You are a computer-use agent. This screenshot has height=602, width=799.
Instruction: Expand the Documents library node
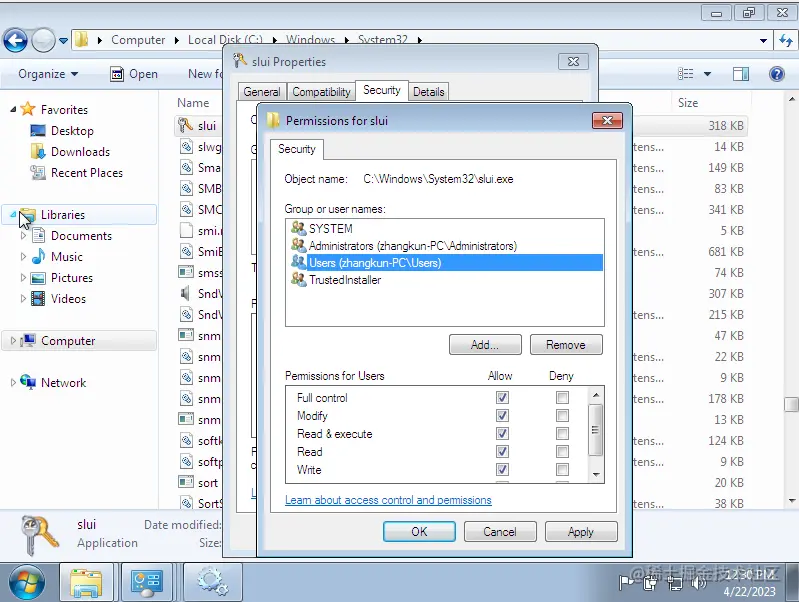pyautogui.click(x=23, y=235)
